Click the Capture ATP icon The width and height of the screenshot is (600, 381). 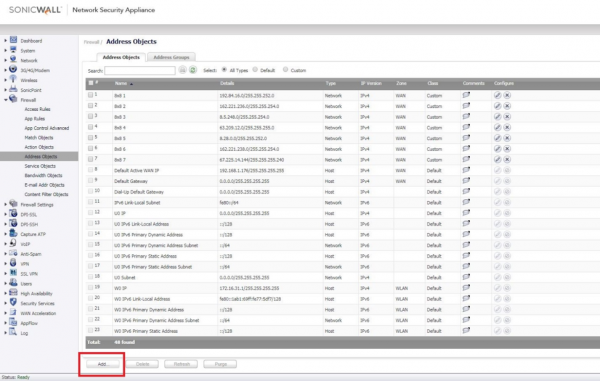[13, 233]
